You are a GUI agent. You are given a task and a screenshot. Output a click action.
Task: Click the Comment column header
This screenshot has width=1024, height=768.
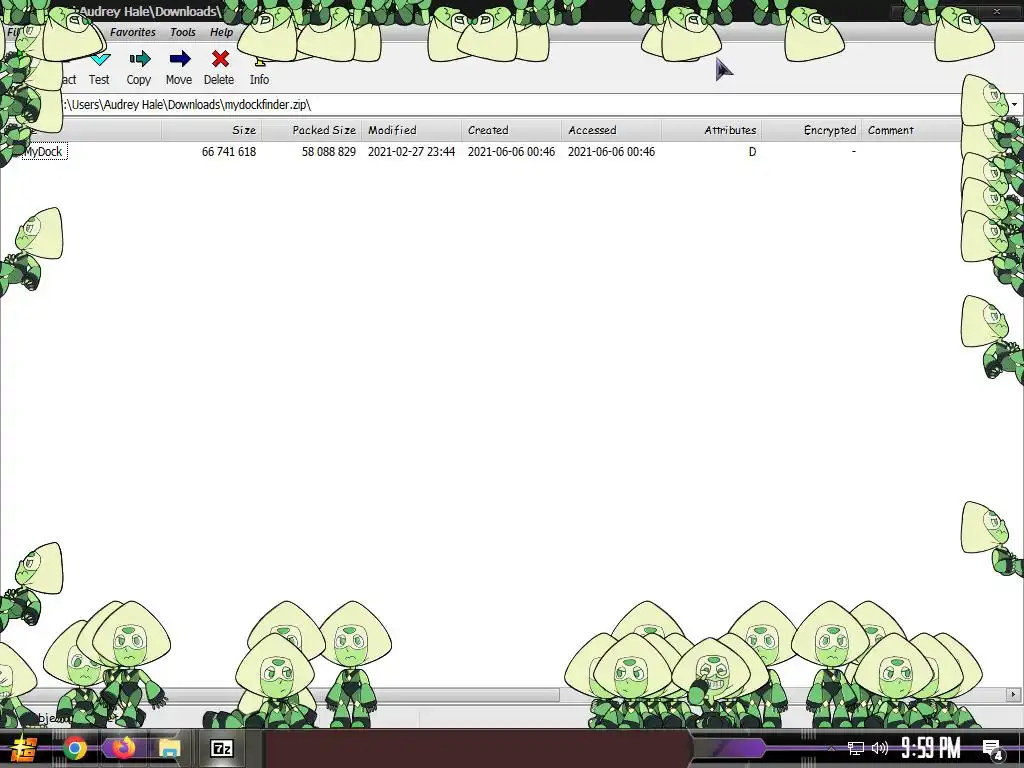[x=912, y=130]
